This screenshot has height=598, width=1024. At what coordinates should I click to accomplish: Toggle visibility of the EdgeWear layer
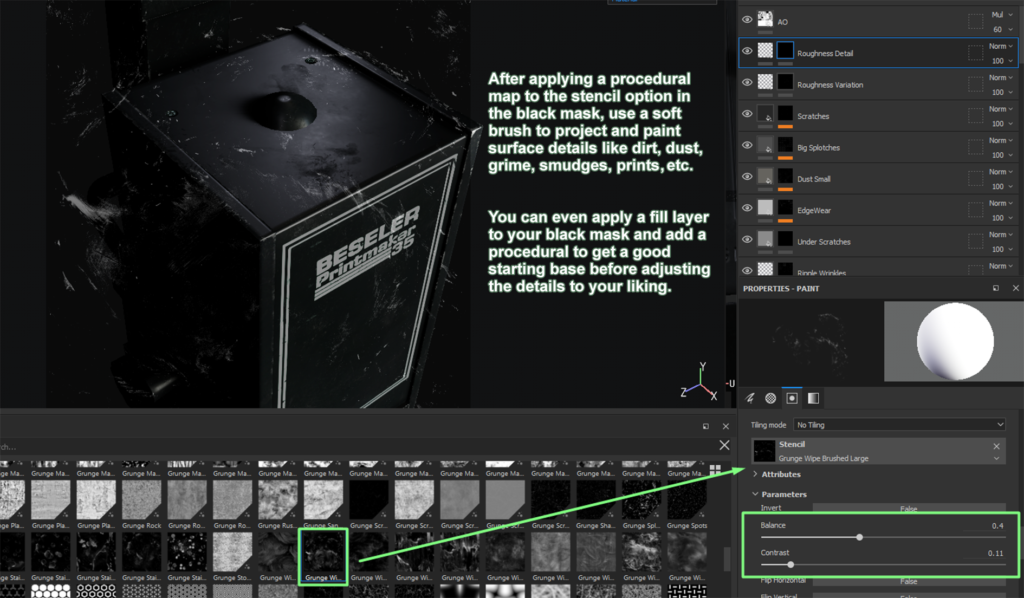[745, 208]
